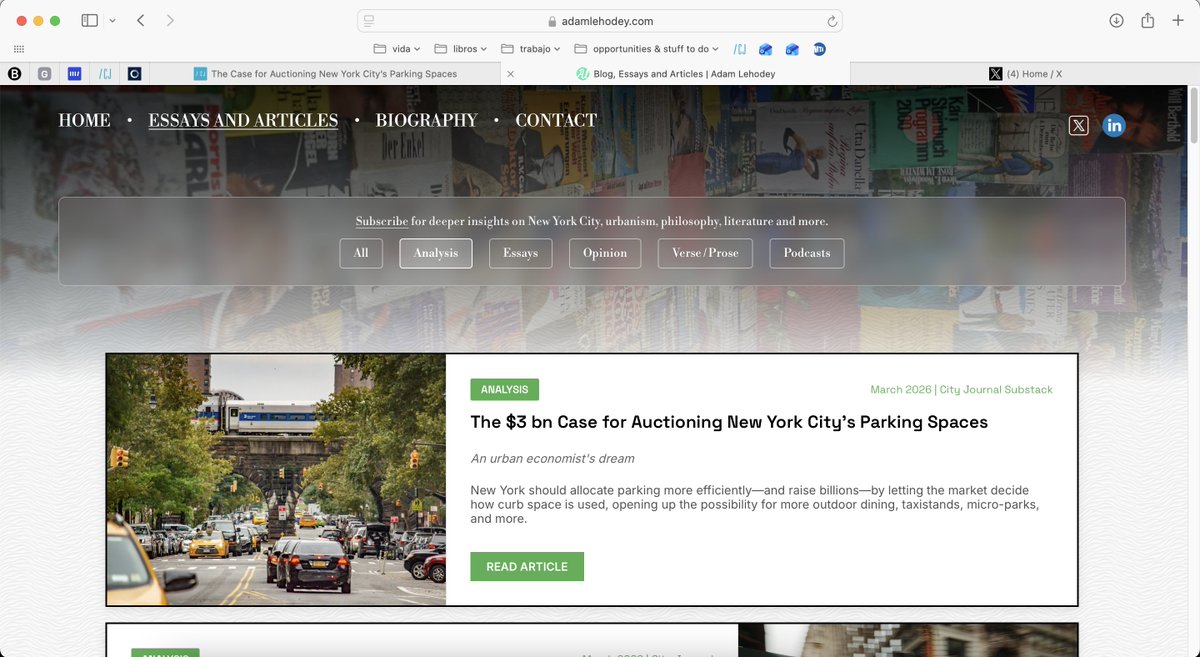
Task: Open the CONTACT page
Action: pos(556,120)
